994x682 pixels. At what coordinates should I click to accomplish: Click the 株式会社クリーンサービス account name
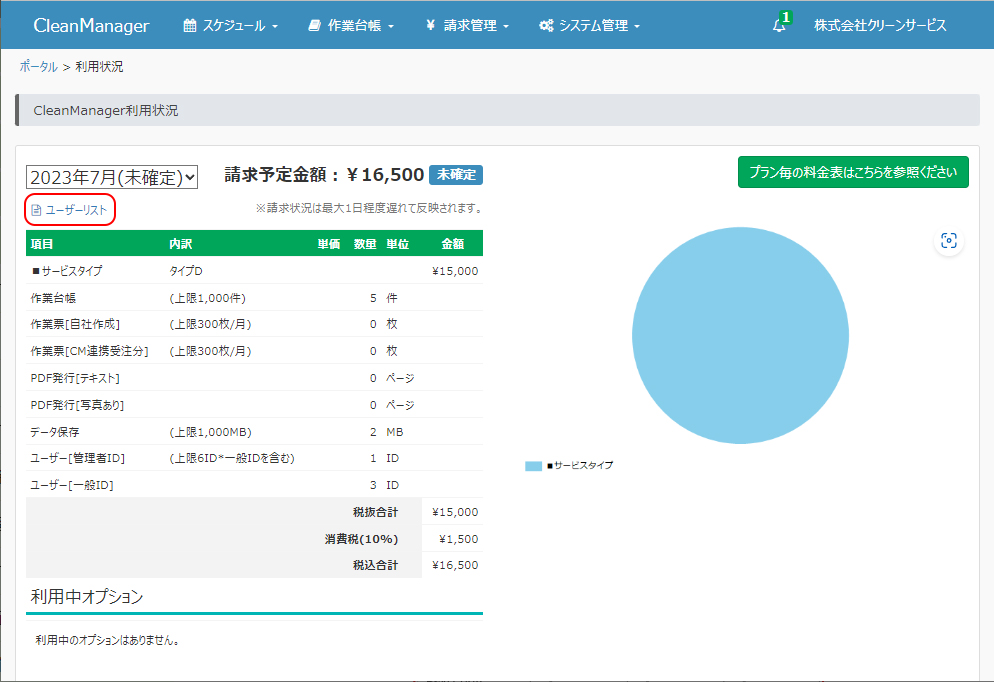[880, 26]
